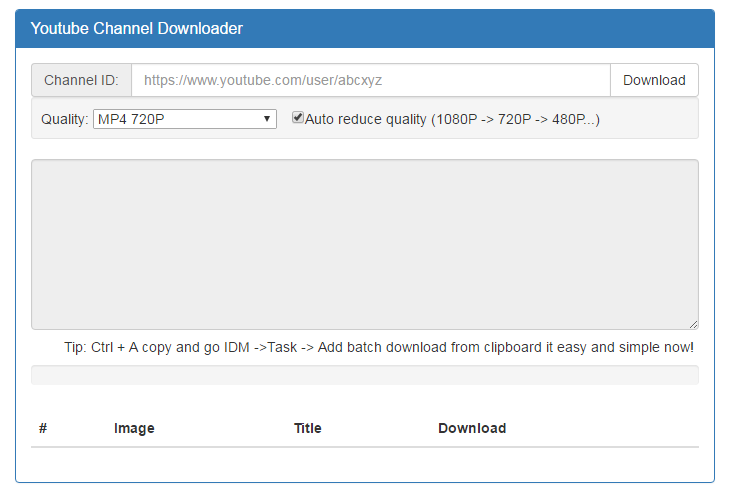Click the 'Title' column header
734x498 pixels.
(308, 428)
